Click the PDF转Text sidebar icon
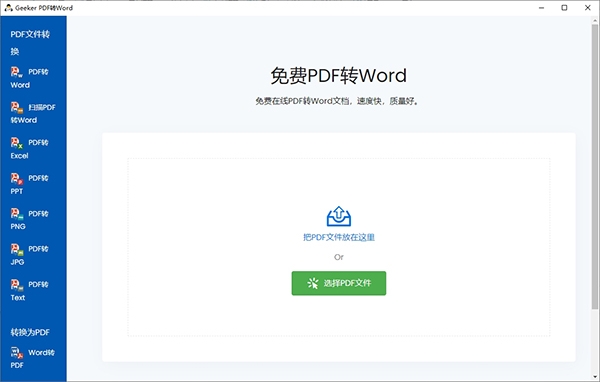The height and width of the screenshot is (382, 600). point(16,285)
